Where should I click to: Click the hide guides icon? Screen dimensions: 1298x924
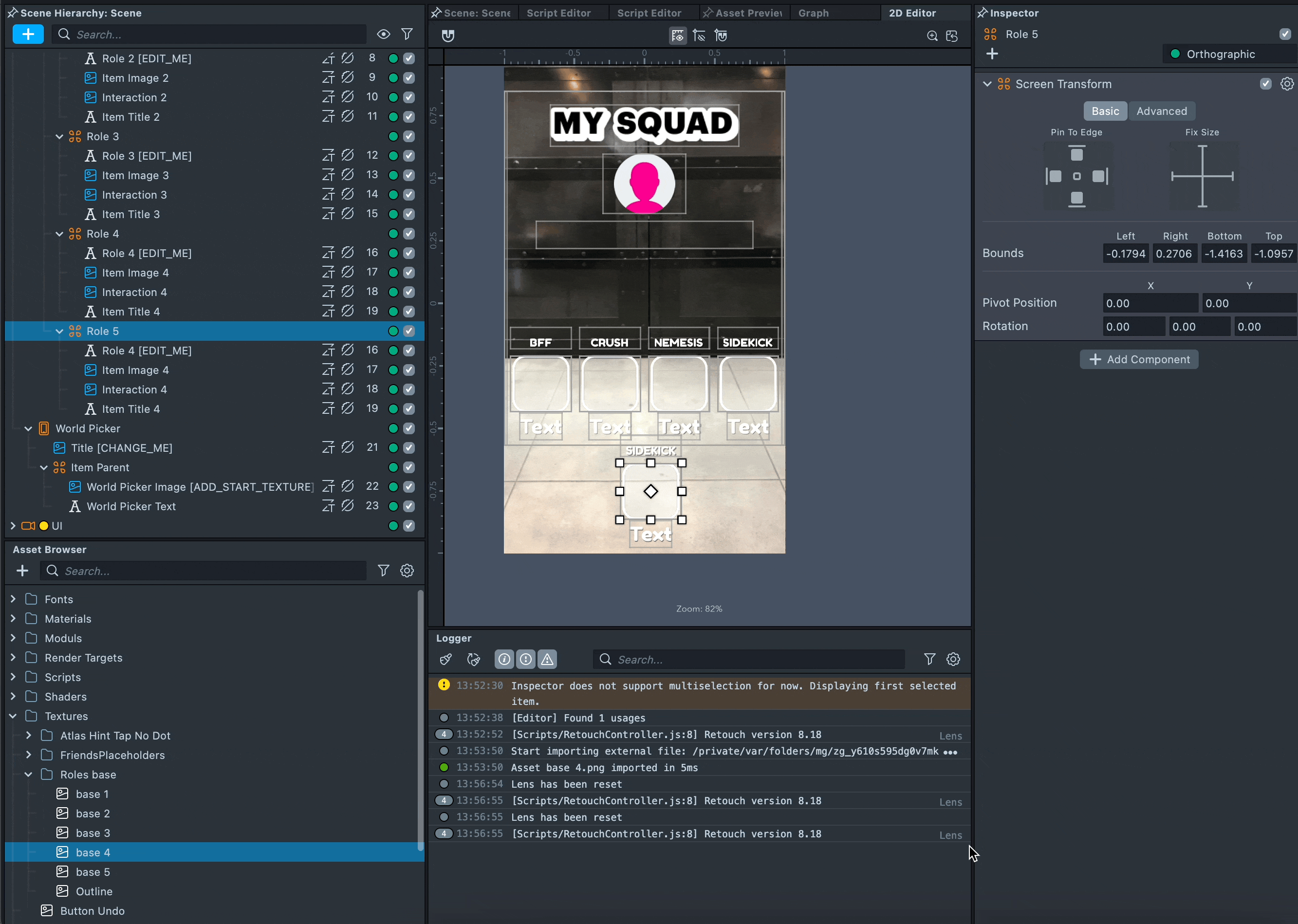699,36
